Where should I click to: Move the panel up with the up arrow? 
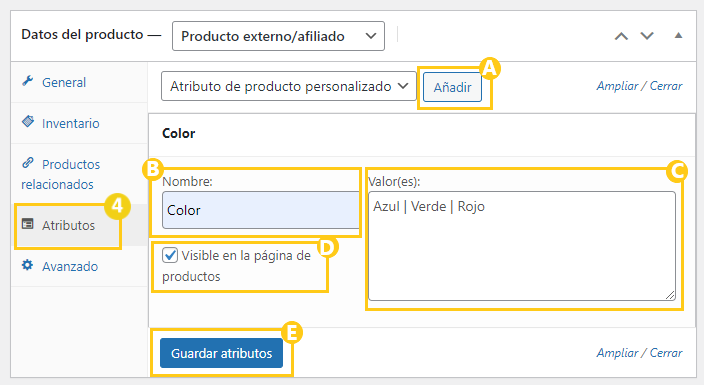(621, 36)
